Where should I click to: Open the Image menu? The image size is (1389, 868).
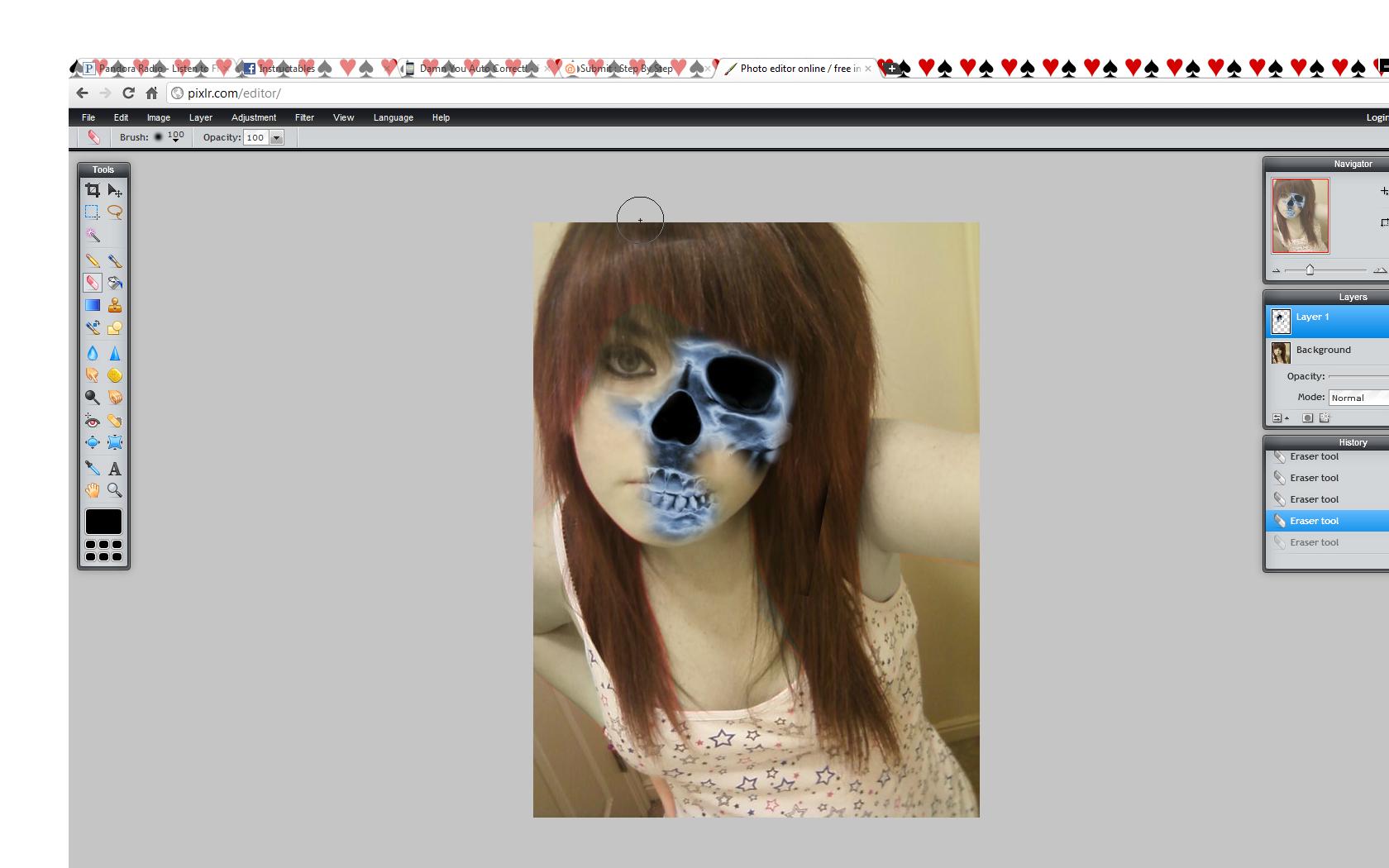tap(159, 117)
